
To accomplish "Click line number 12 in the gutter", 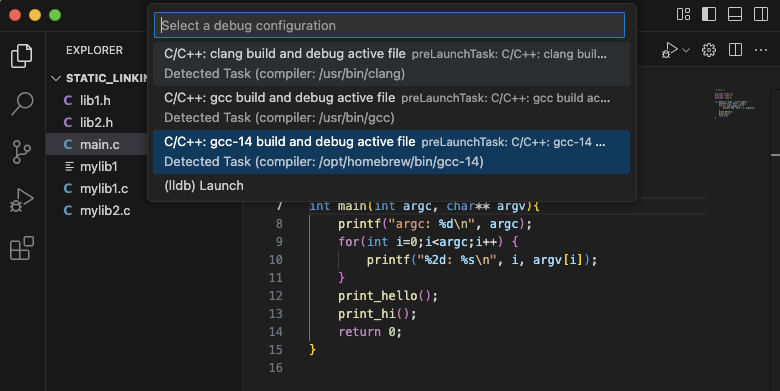I will (276, 296).
